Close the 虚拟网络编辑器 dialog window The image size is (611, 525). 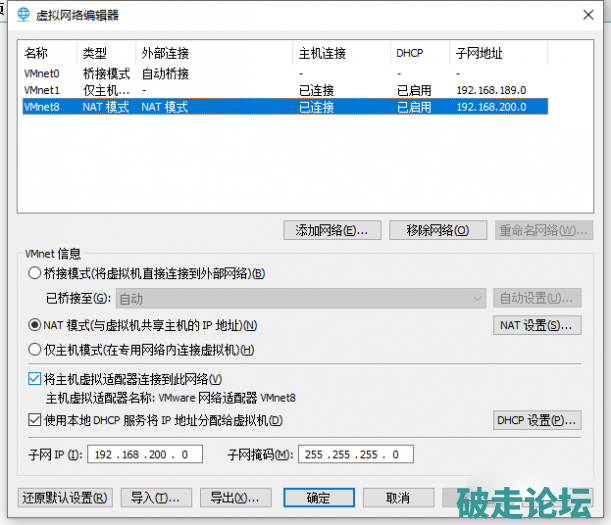pos(590,13)
